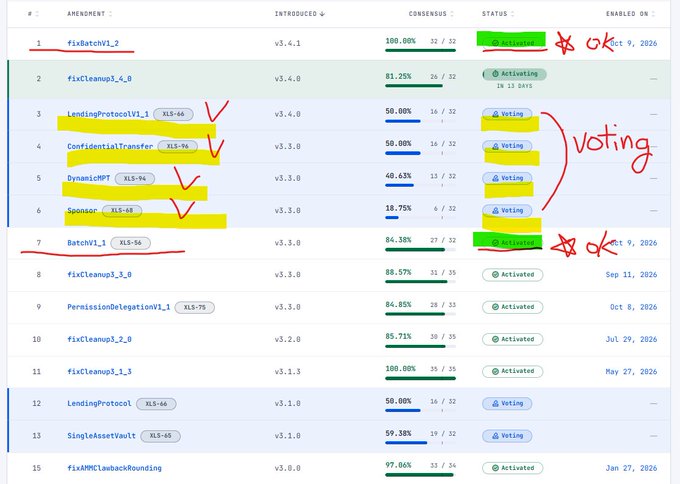Click the 100.00% consensus value of fixCleanup3_1_3
The image size is (680, 484).
[x=400, y=369]
